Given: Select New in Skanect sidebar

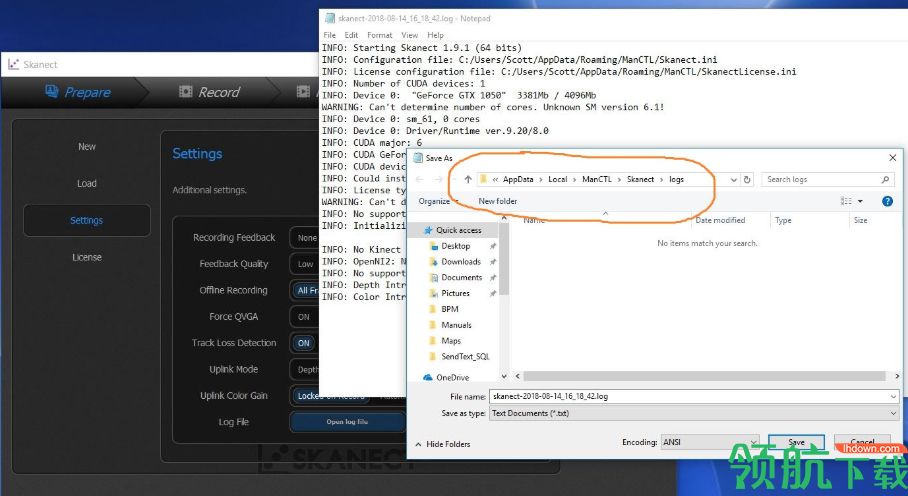Looking at the screenshot, I should pos(87,146).
